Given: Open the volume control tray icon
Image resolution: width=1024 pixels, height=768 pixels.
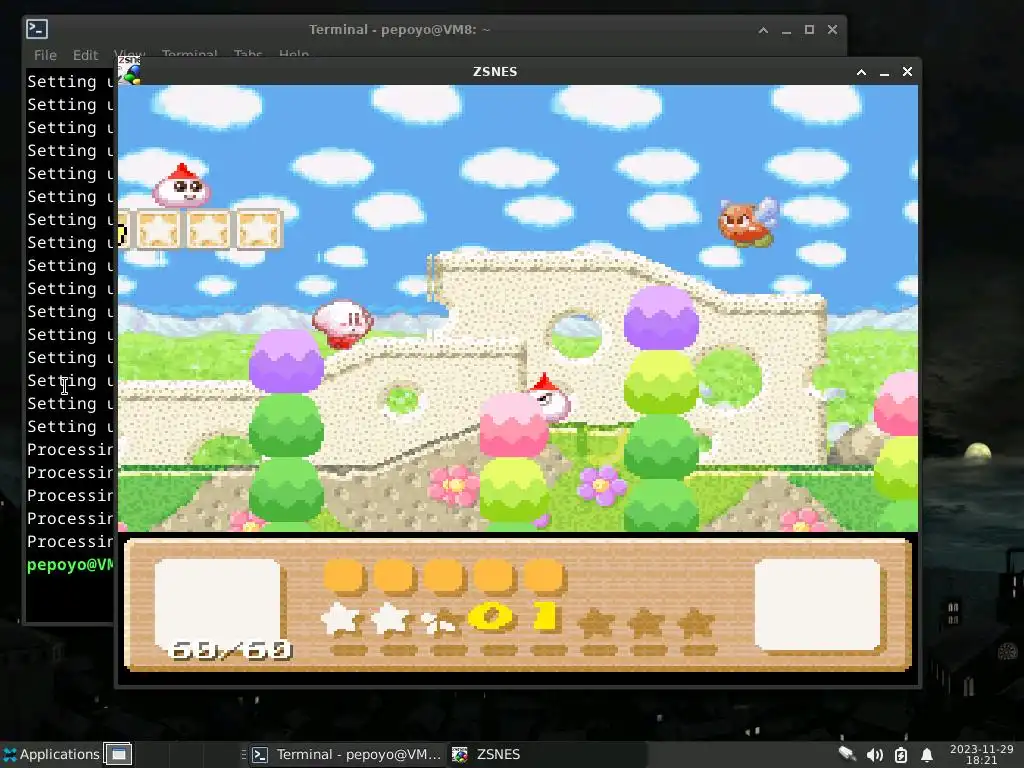Looking at the screenshot, I should (874, 755).
